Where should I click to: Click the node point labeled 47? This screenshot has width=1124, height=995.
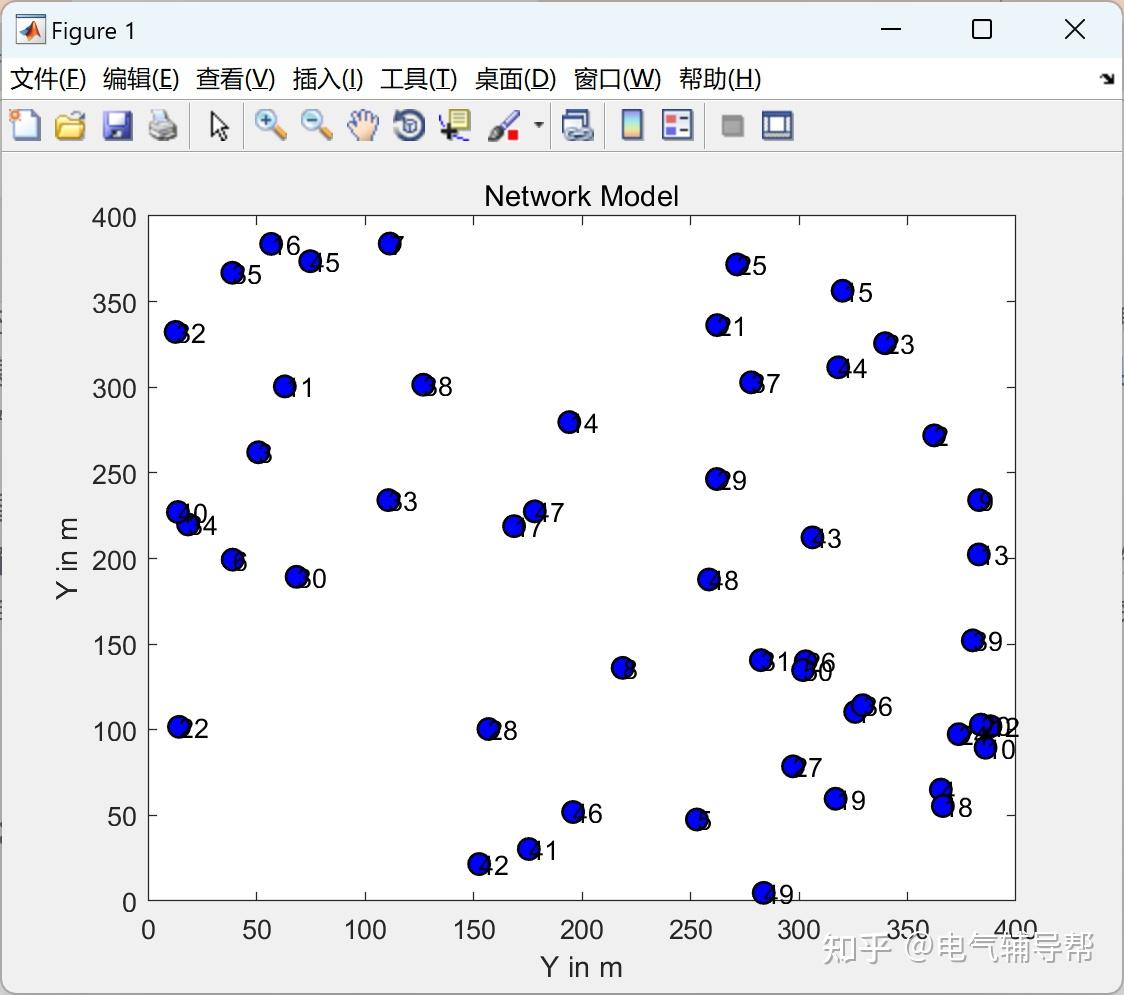coord(534,511)
